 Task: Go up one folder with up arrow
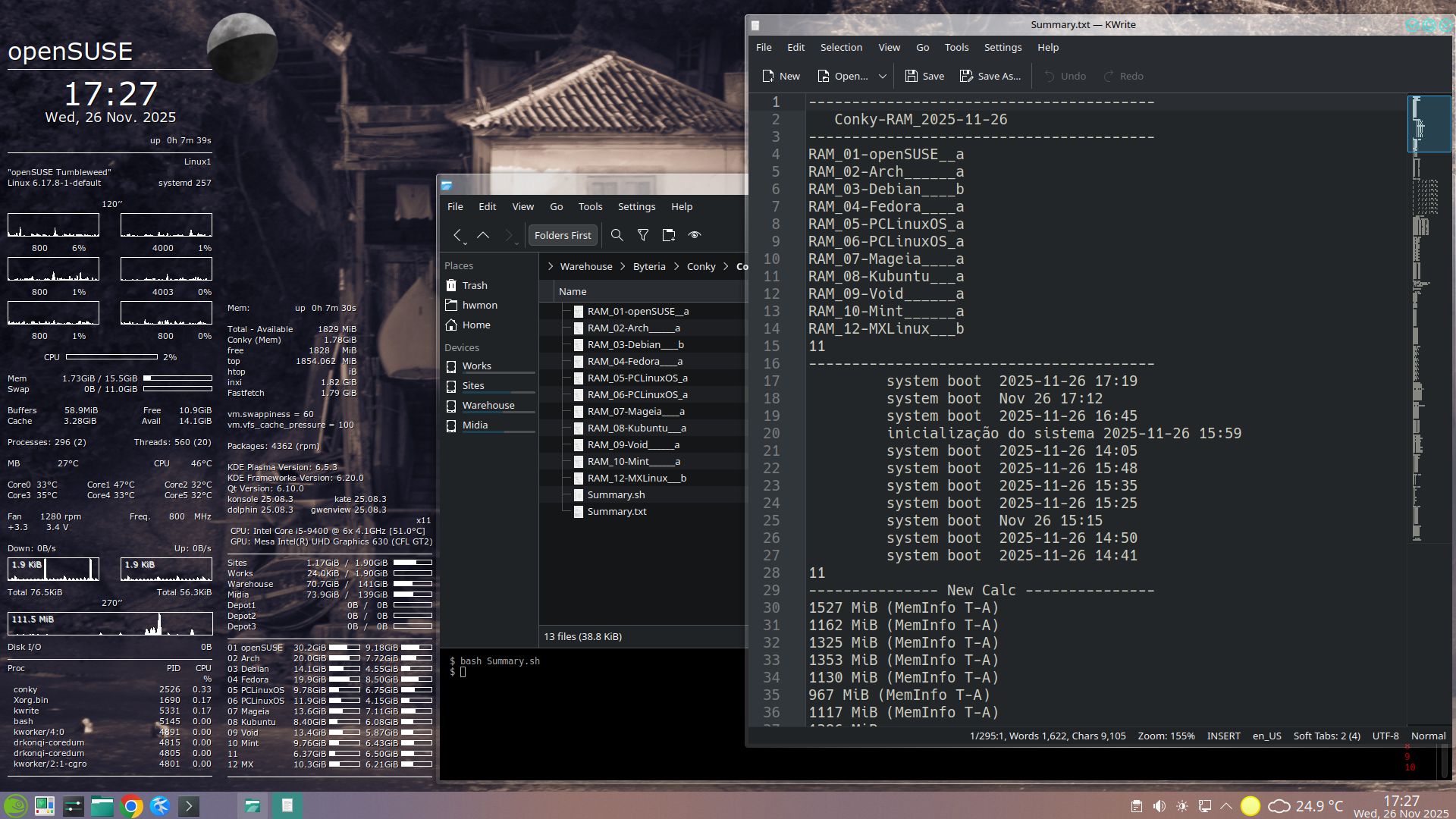[483, 235]
